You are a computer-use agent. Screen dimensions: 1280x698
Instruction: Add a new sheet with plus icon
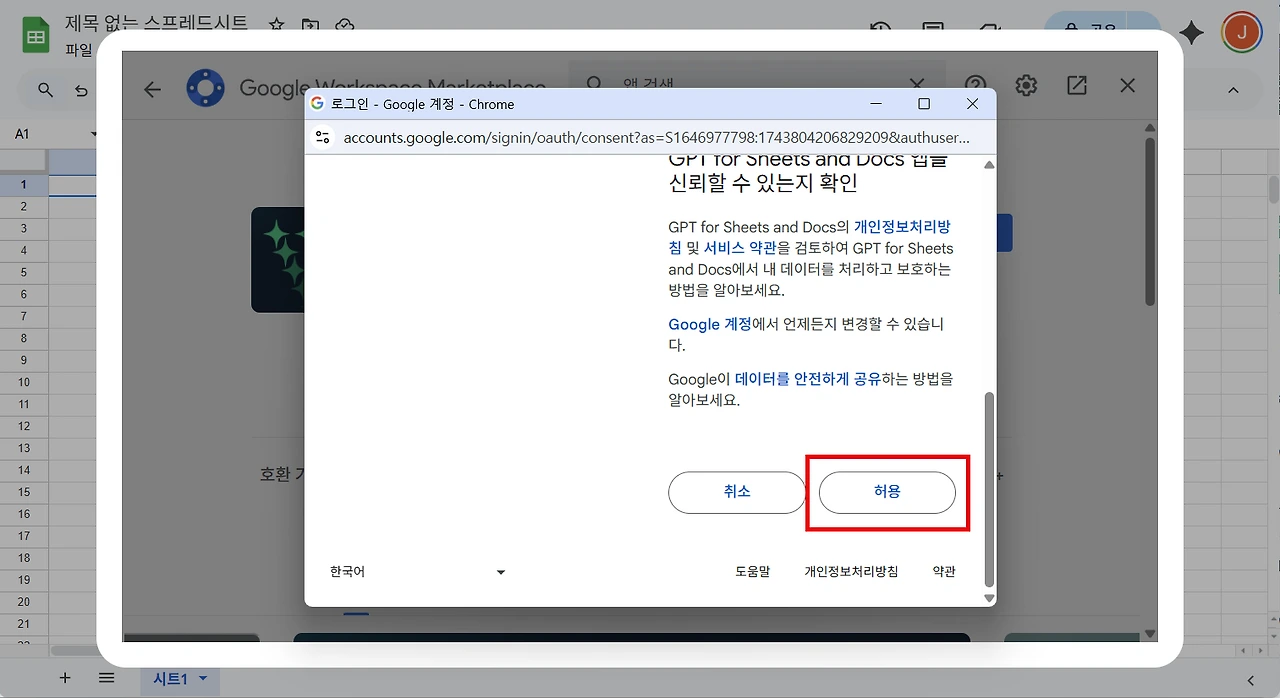click(65, 678)
